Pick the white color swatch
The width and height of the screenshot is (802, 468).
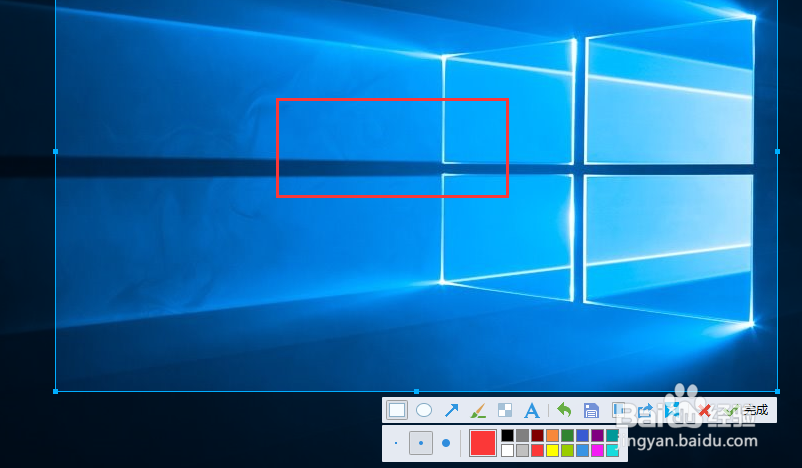[507, 450]
